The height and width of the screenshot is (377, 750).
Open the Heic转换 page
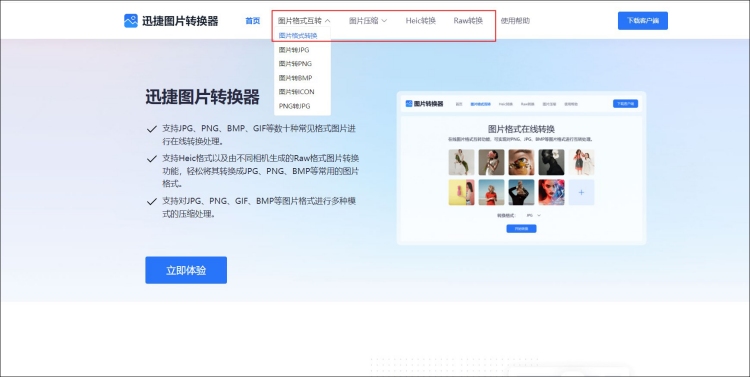point(421,21)
